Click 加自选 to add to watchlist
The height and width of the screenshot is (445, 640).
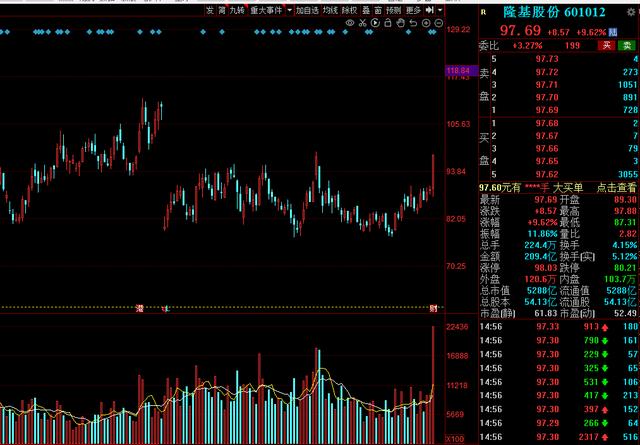click(x=307, y=10)
